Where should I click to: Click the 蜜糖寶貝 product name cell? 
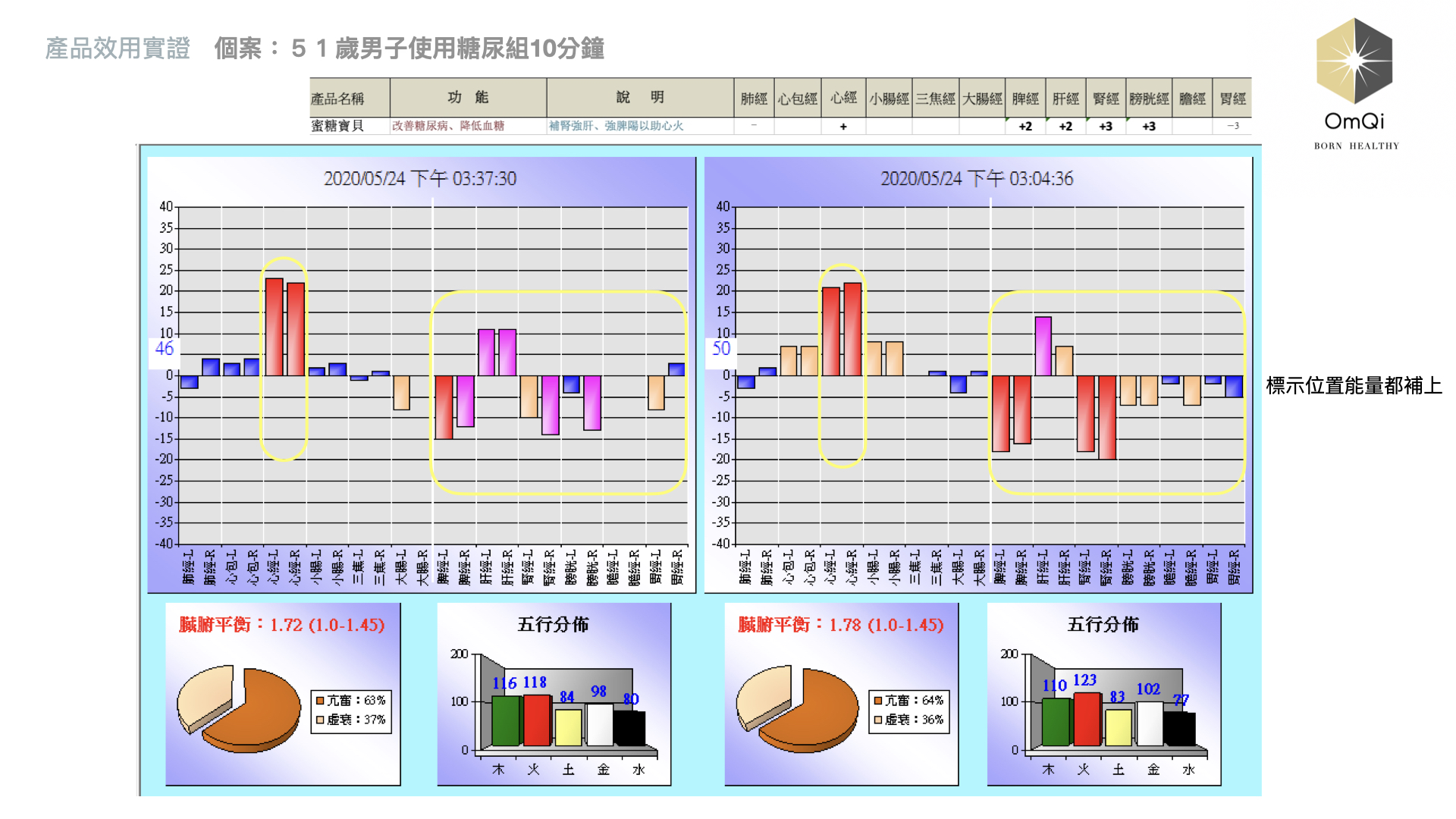[337, 126]
